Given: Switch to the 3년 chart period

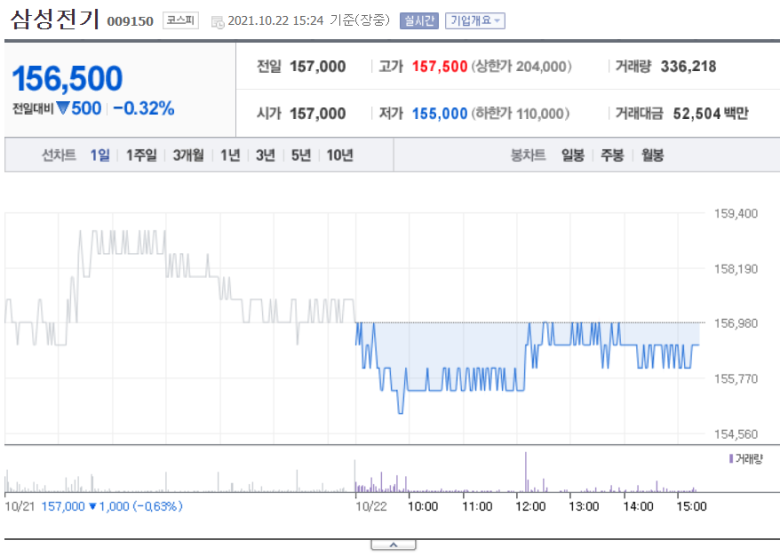Looking at the screenshot, I should pos(266,155).
